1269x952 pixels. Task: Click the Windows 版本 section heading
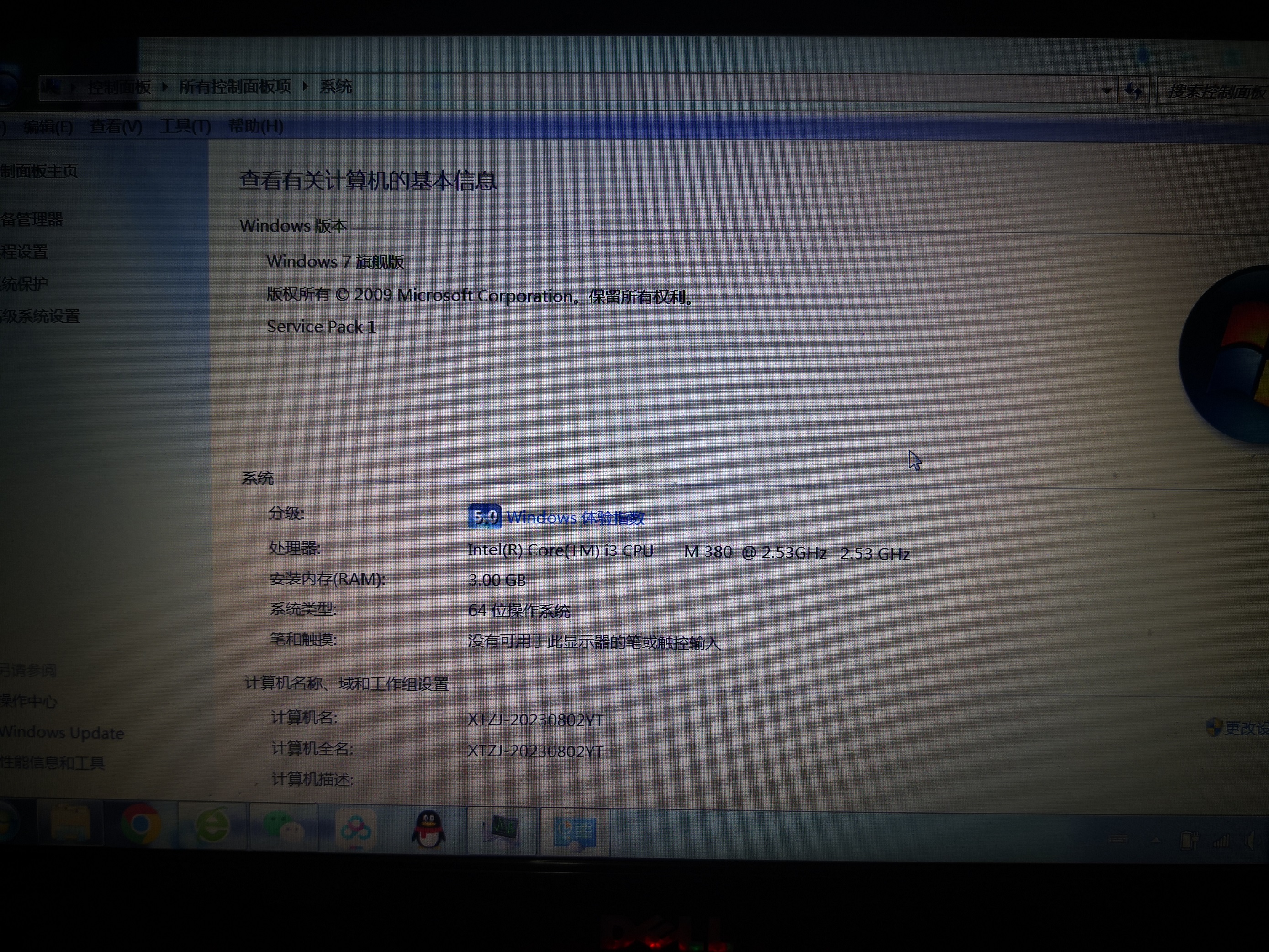[x=293, y=226]
